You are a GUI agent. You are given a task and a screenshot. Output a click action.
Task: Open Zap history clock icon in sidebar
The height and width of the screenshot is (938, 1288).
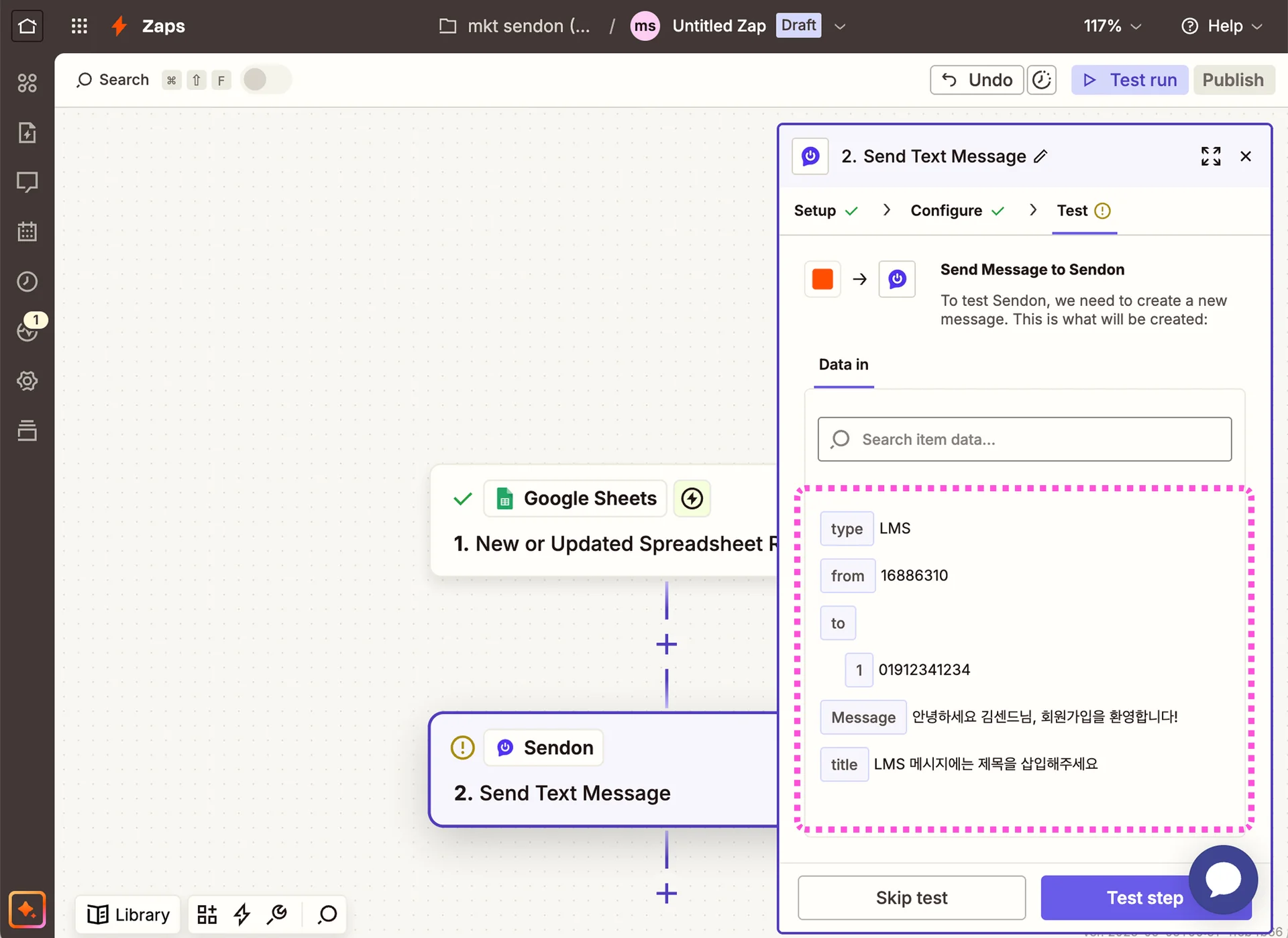click(x=27, y=281)
